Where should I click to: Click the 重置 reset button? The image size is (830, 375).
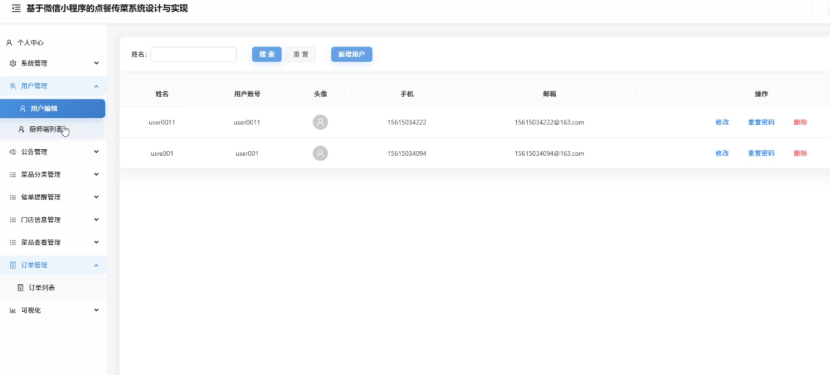[301, 55]
